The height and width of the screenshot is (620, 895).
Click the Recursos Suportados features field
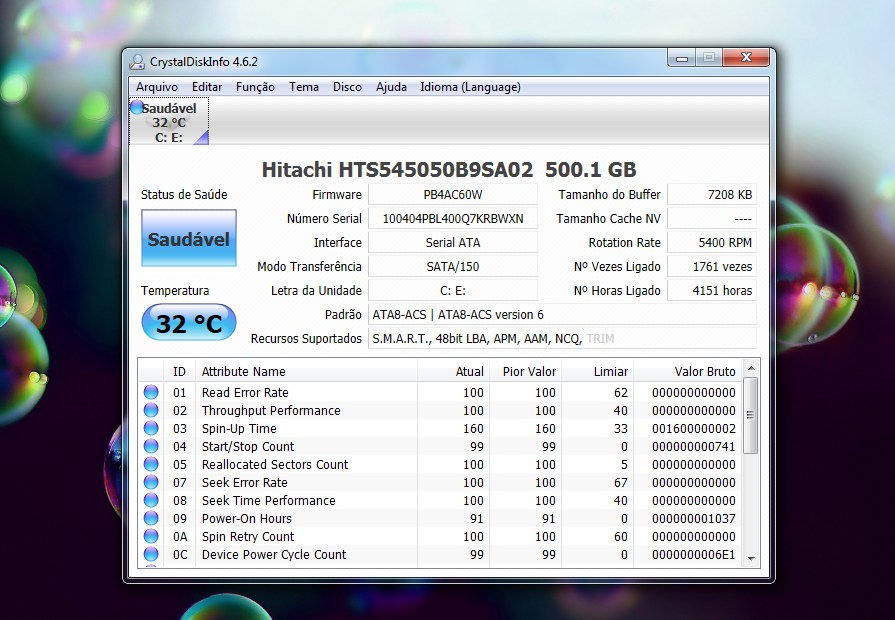pyautogui.click(x=562, y=339)
